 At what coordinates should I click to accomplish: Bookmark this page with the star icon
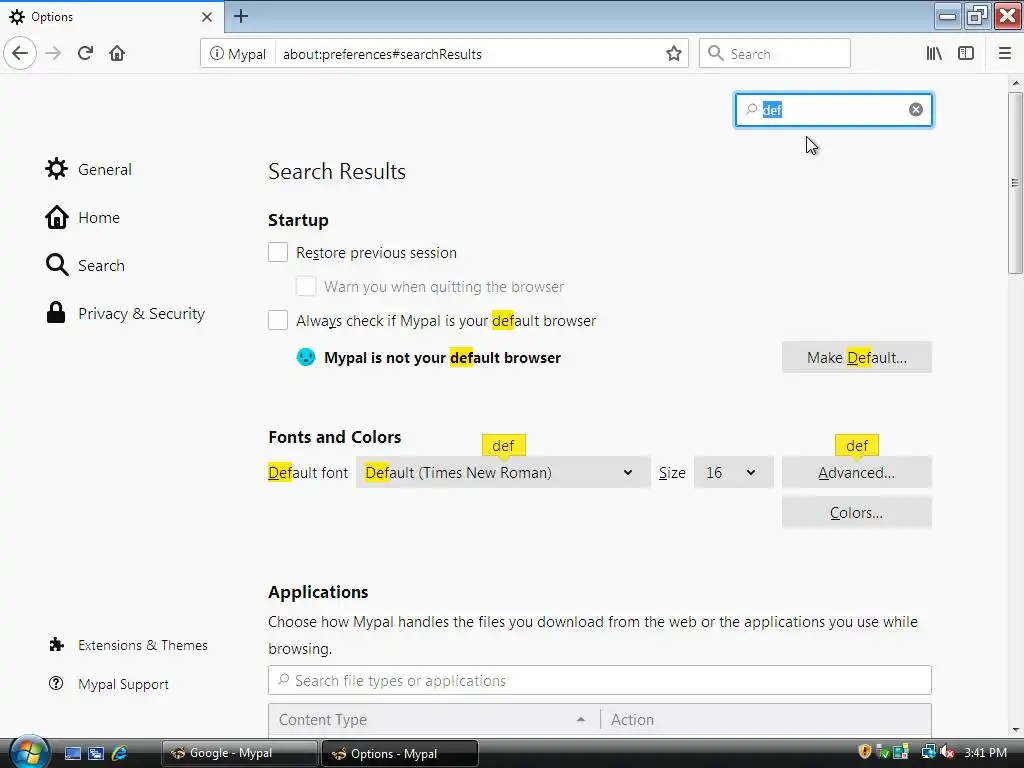click(674, 54)
